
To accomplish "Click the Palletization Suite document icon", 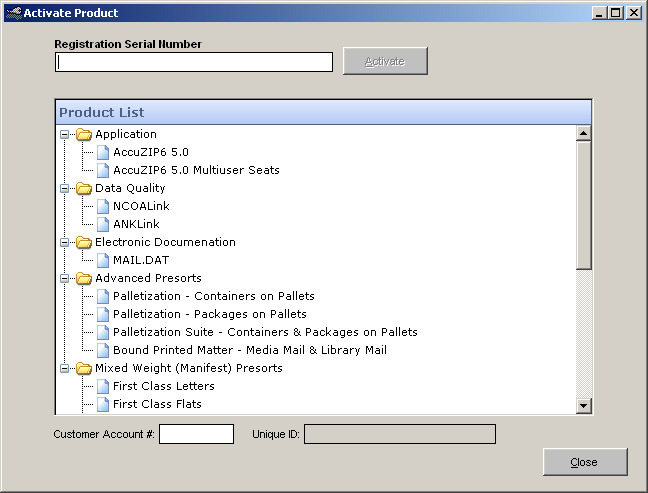I will (102, 332).
